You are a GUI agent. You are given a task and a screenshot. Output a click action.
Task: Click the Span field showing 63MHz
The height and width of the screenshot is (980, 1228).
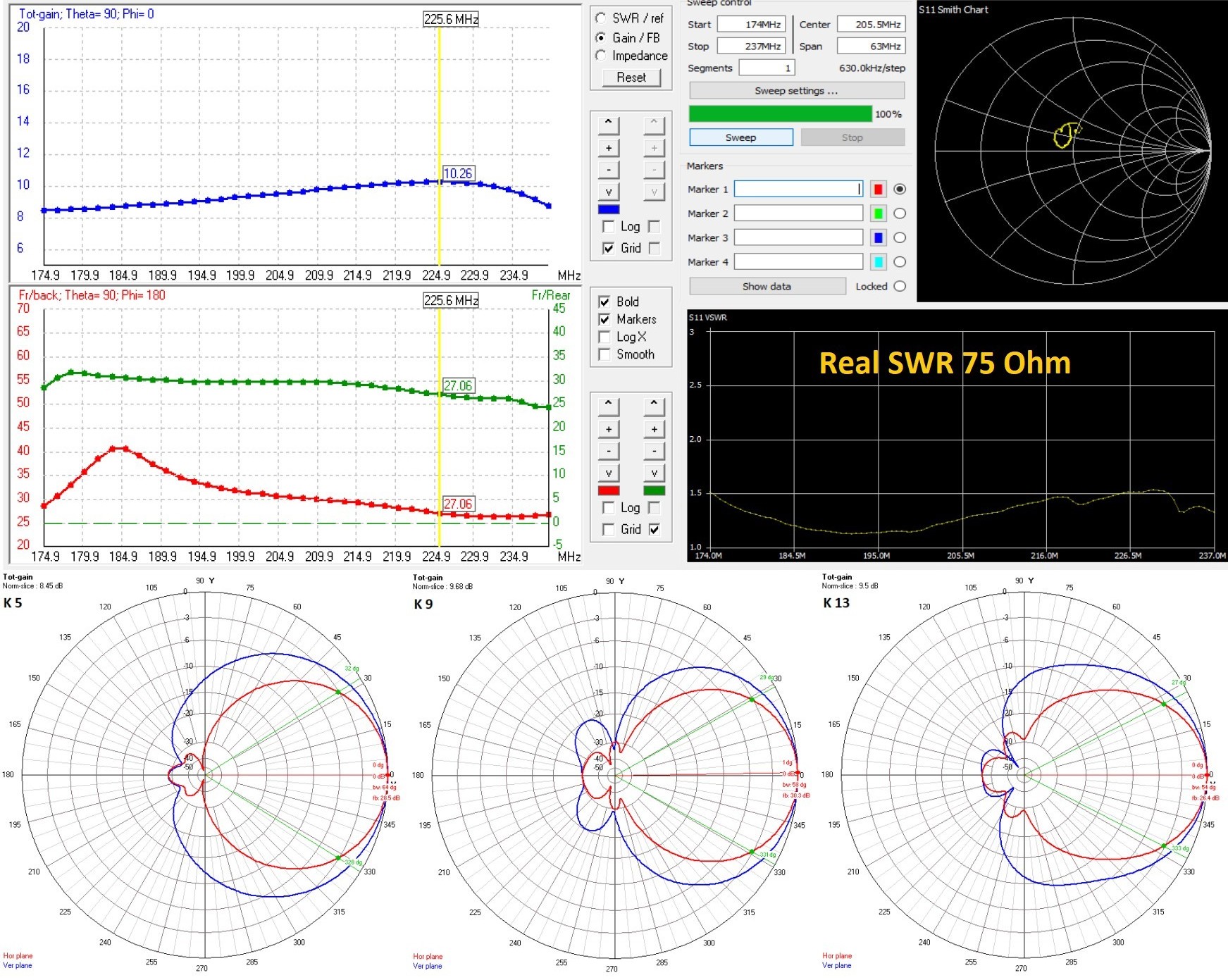tap(871, 46)
